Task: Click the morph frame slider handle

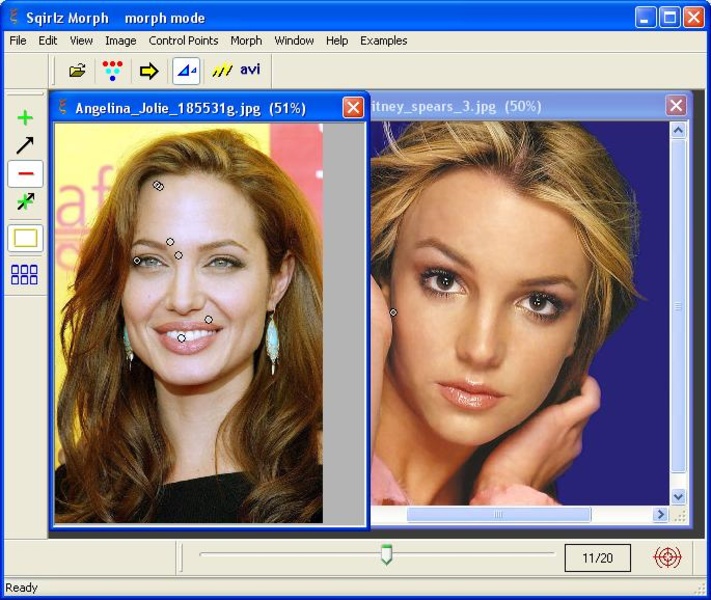Action: [386, 554]
